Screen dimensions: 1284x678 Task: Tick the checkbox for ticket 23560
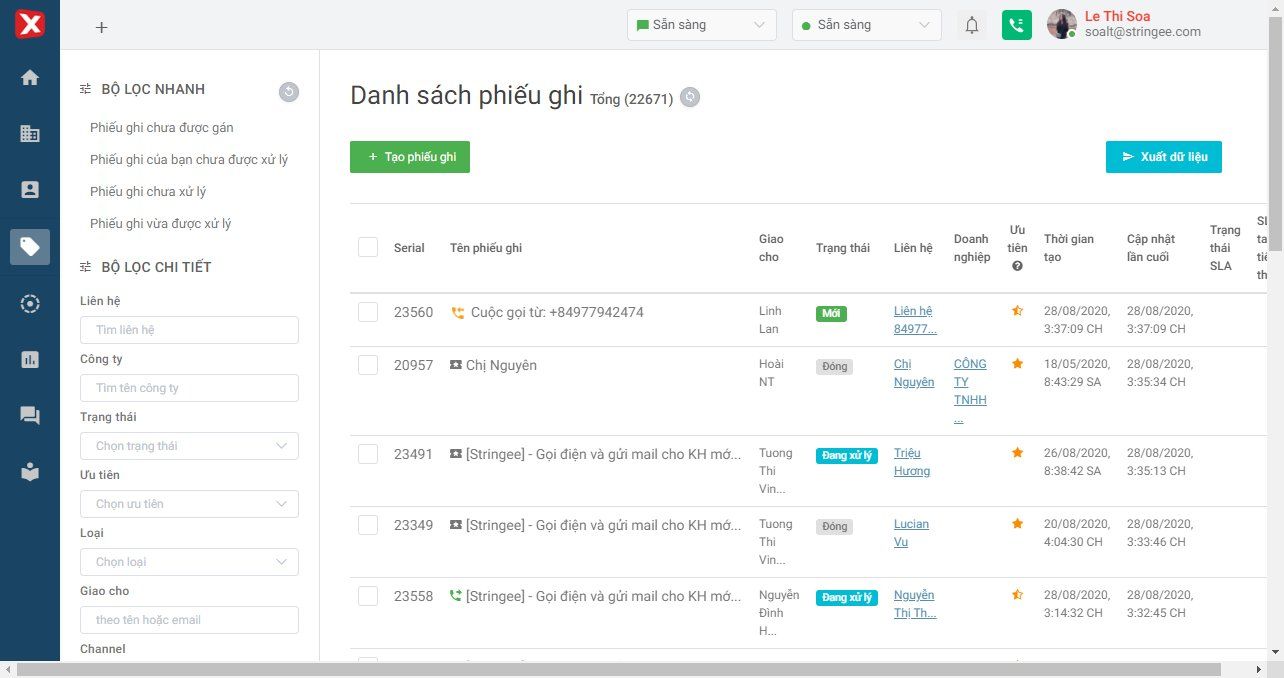(368, 312)
